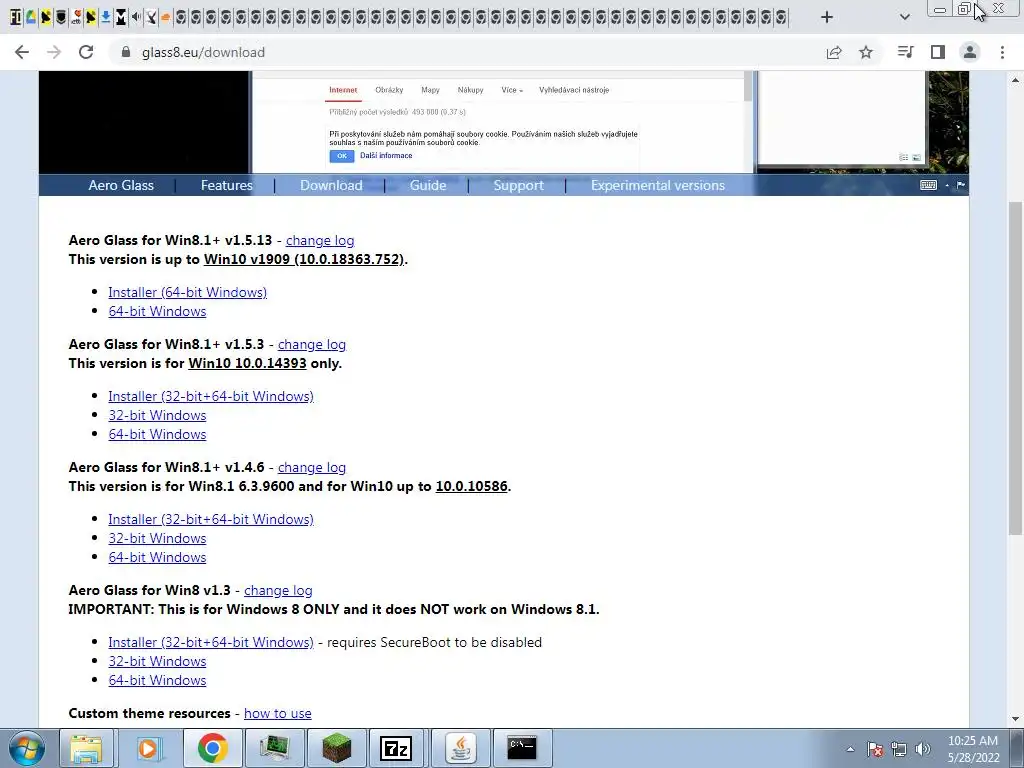The width and height of the screenshot is (1024, 768).
Task: Open the Features menu item
Action: [x=227, y=185]
